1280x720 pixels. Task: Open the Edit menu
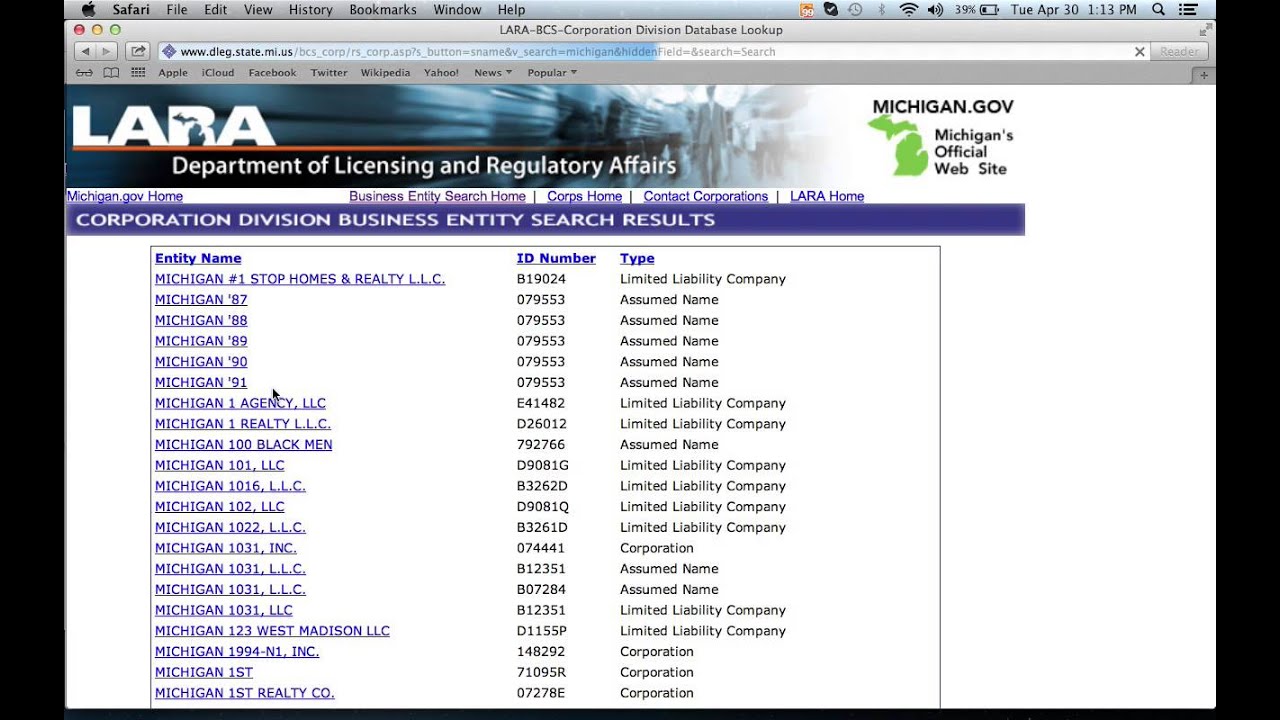click(x=215, y=10)
